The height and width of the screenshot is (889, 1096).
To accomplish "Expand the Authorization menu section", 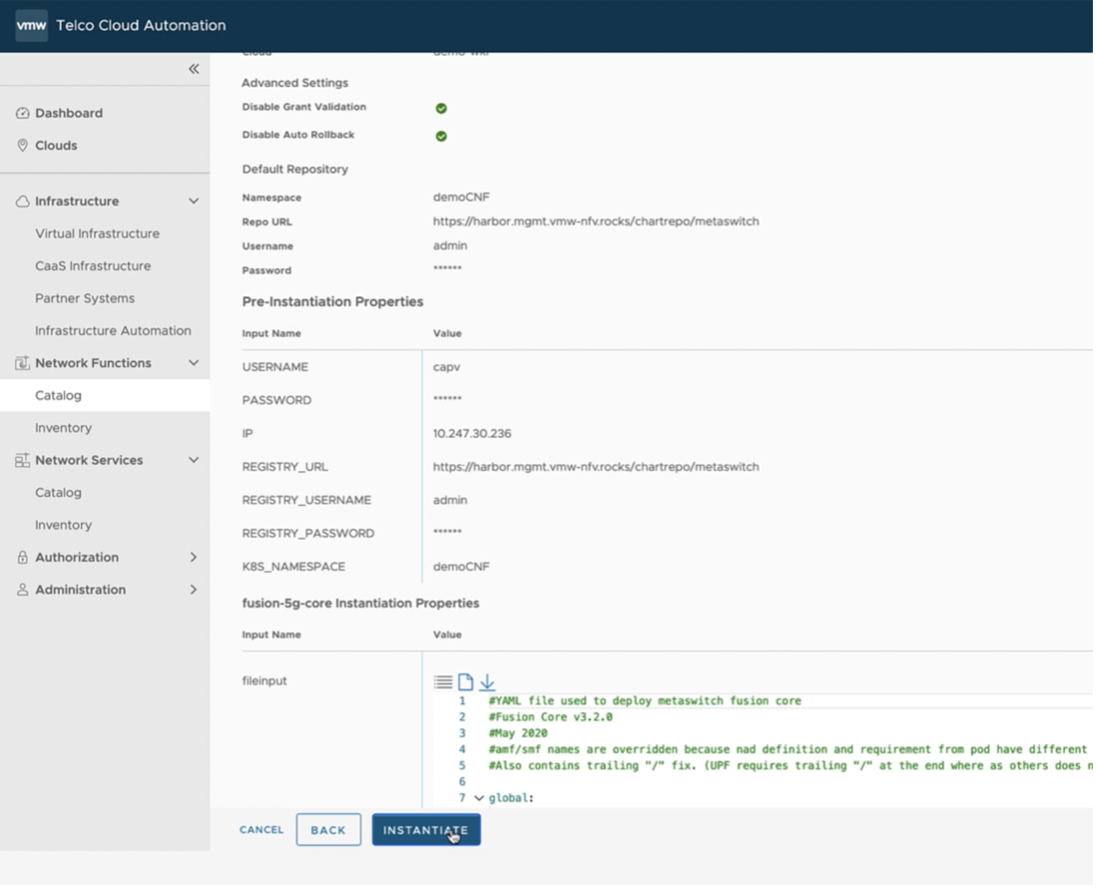I will [x=194, y=557].
